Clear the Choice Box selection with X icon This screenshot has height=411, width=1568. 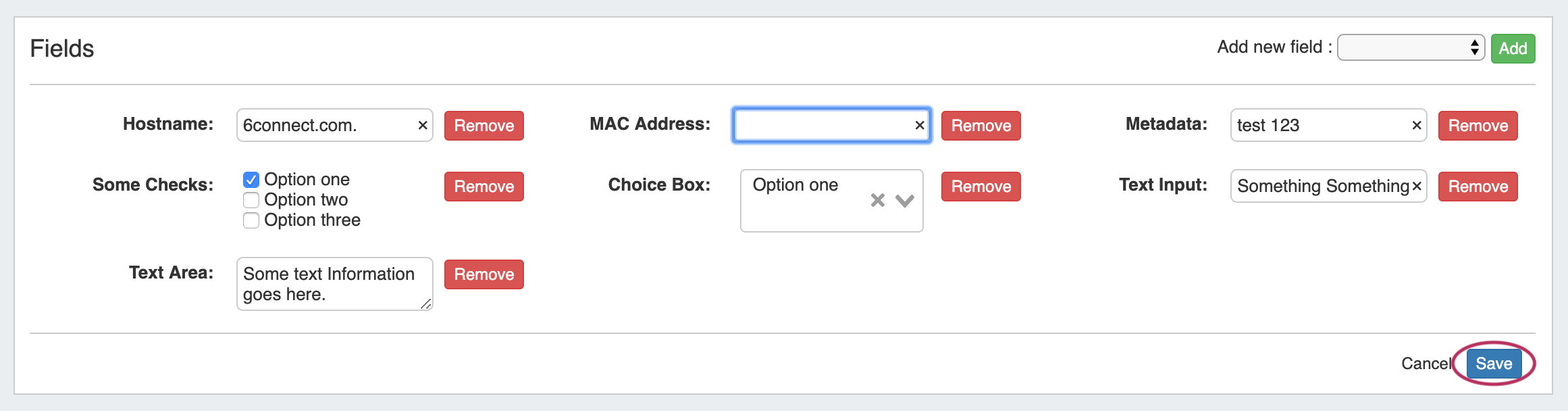877,200
